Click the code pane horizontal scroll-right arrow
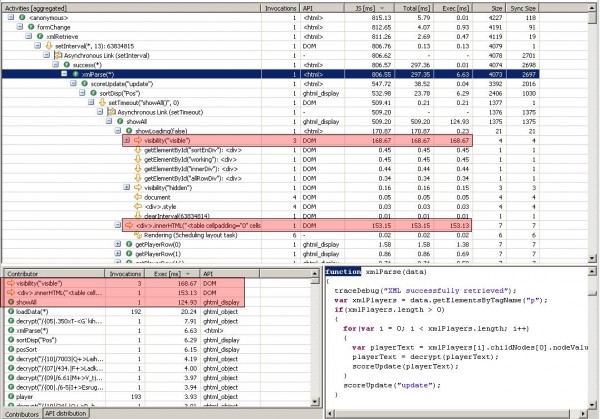The height and width of the screenshot is (419, 600). (x=583, y=413)
